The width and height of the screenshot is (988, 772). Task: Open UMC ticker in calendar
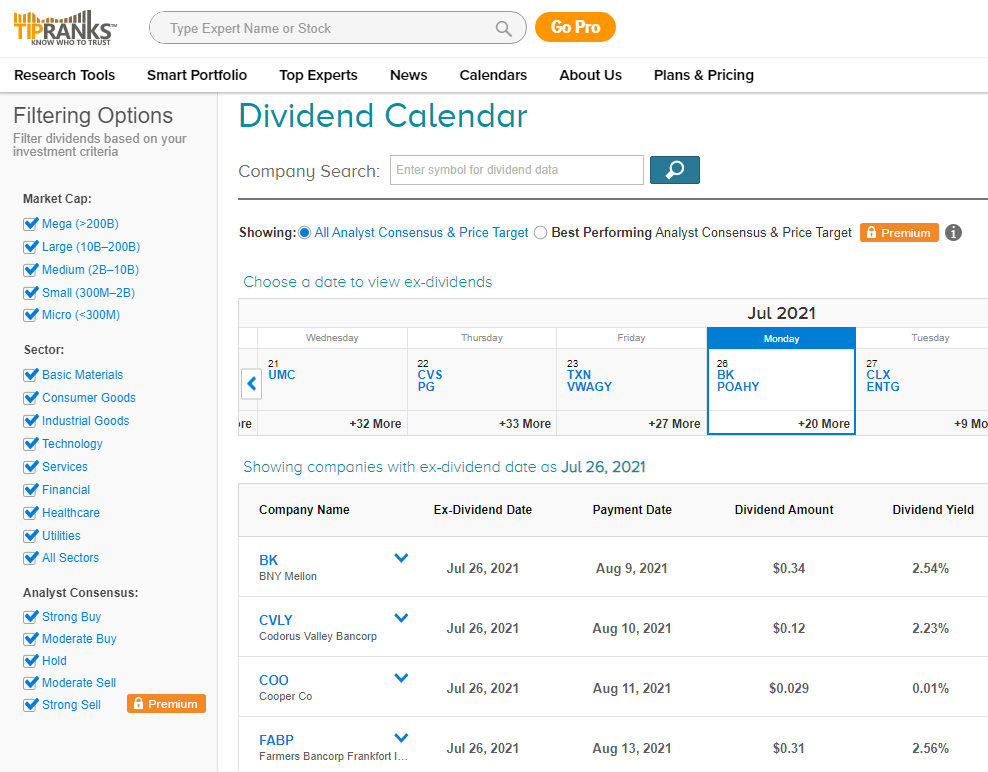(282, 374)
